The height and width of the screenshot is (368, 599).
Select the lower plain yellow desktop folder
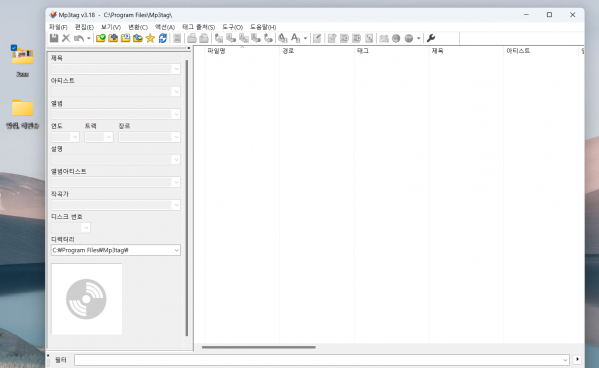point(23,108)
